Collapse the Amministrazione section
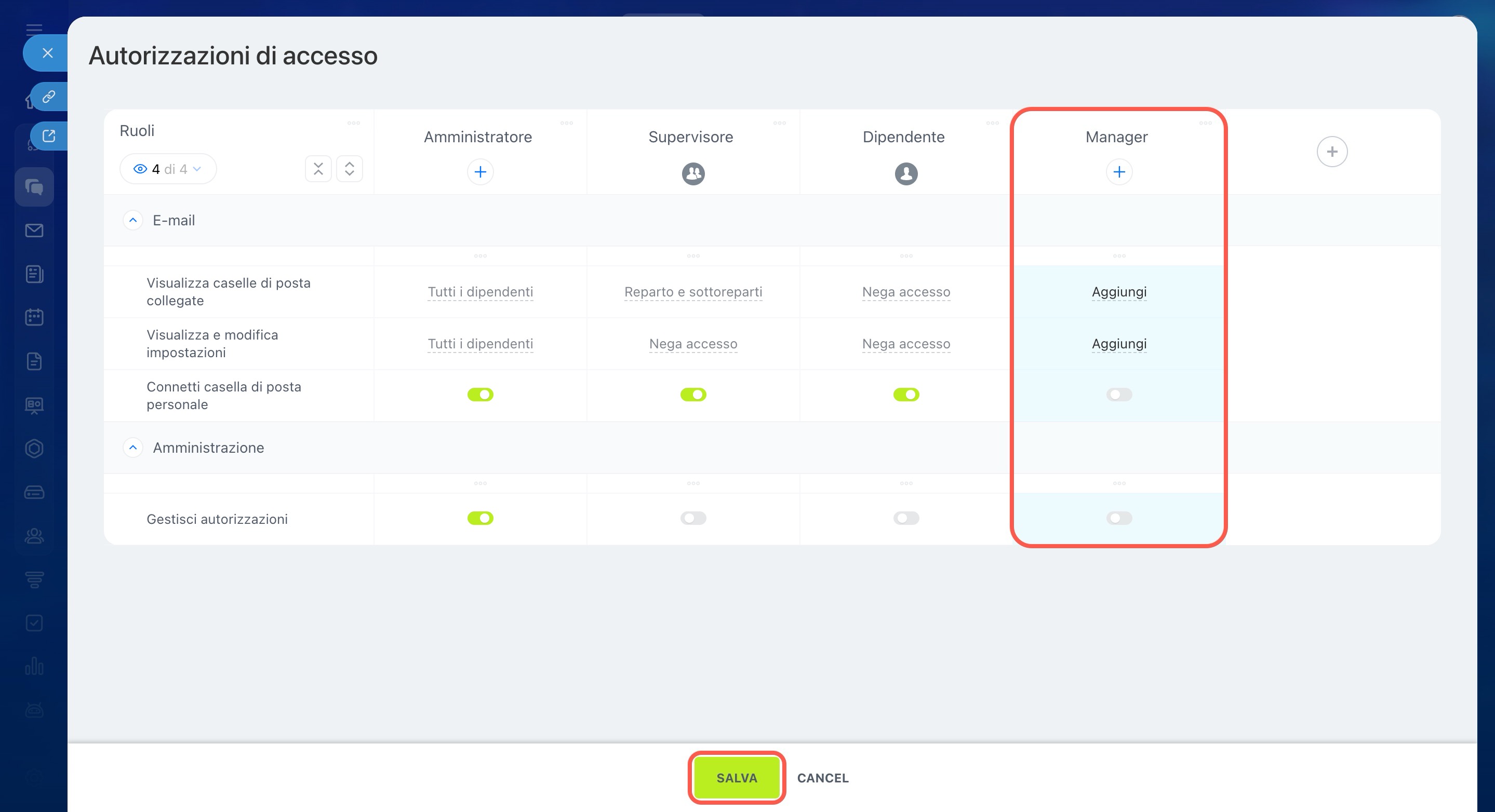This screenshot has width=1495, height=812. (133, 448)
